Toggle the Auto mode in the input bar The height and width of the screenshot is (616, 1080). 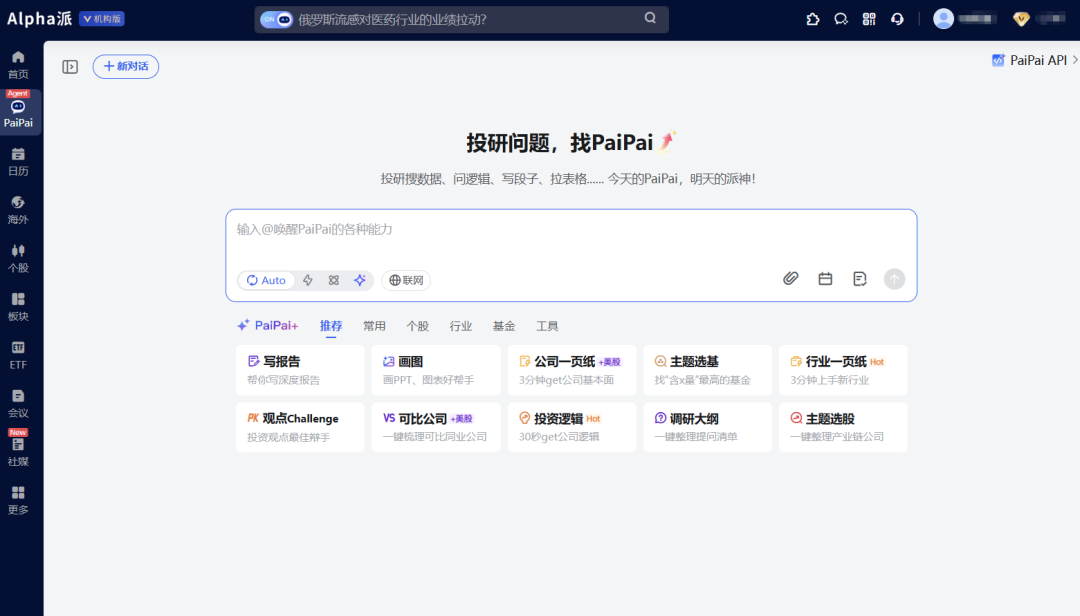pyautogui.click(x=266, y=280)
